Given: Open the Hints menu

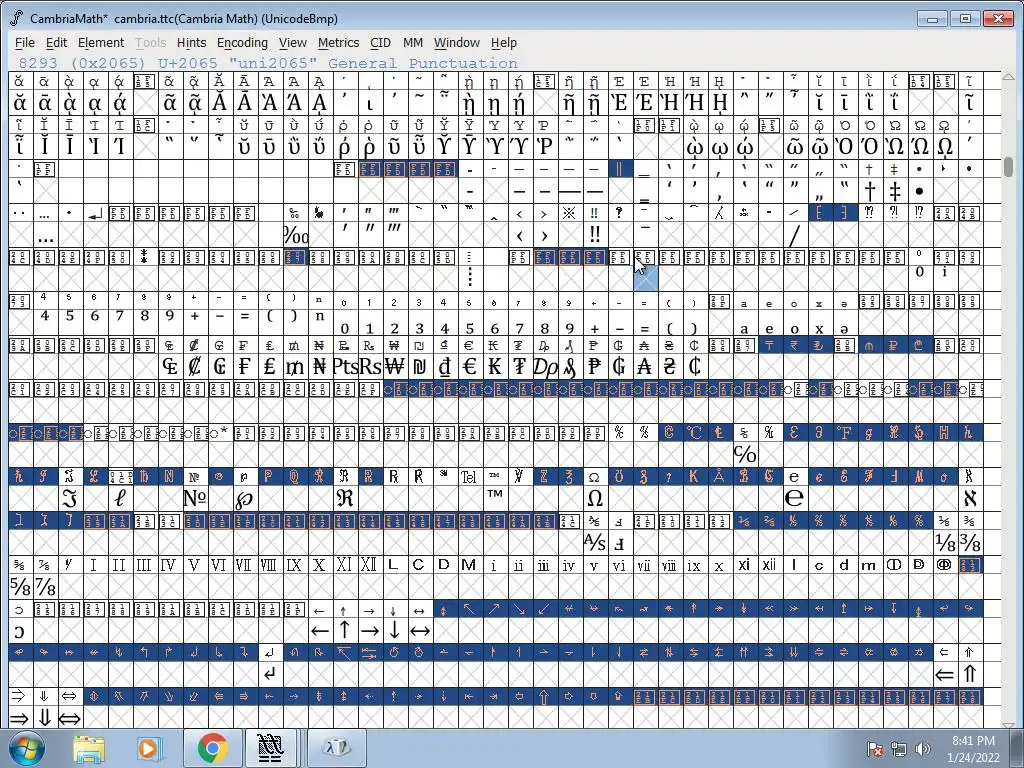Looking at the screenshot, I should 191,42.
